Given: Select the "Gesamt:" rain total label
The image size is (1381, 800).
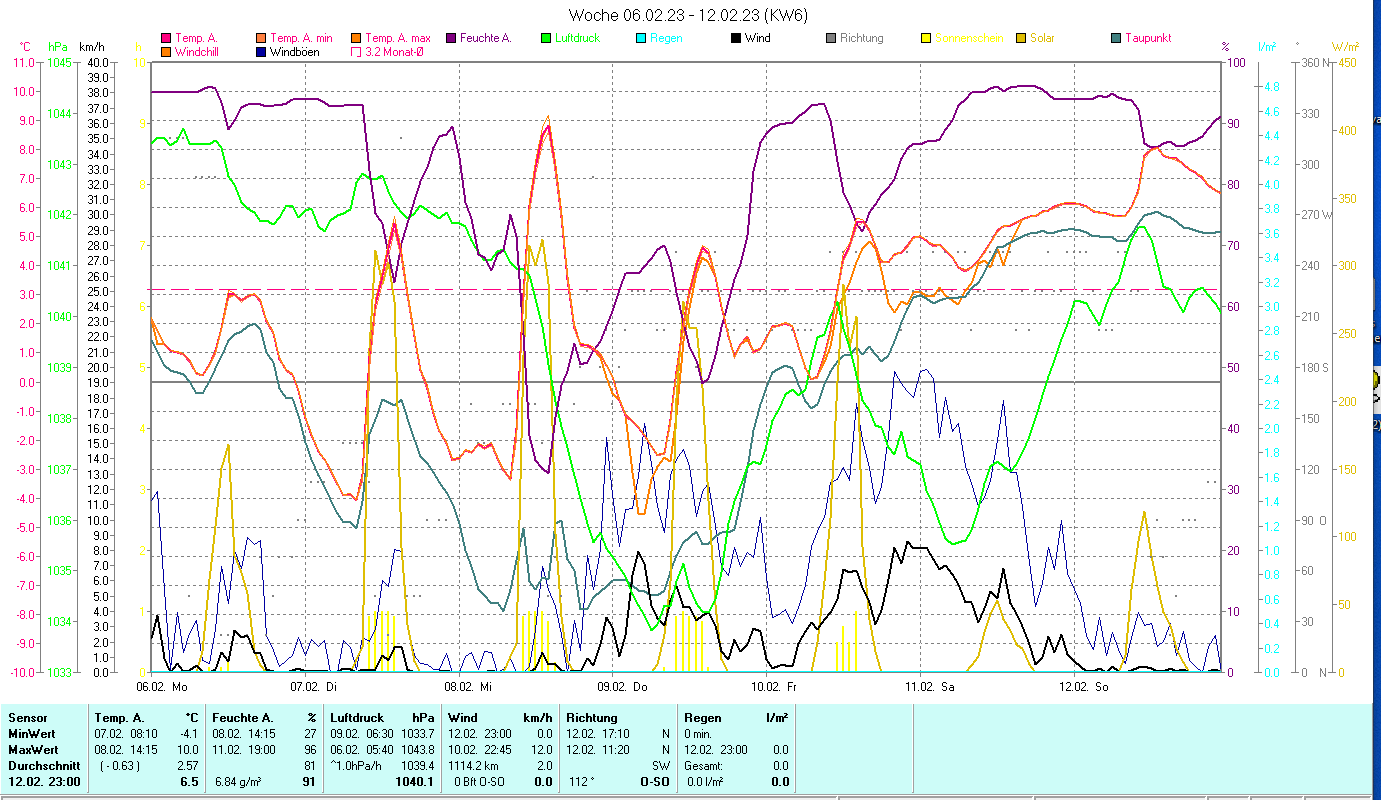Looking at the screenshot, I should (x=705, y=766).
